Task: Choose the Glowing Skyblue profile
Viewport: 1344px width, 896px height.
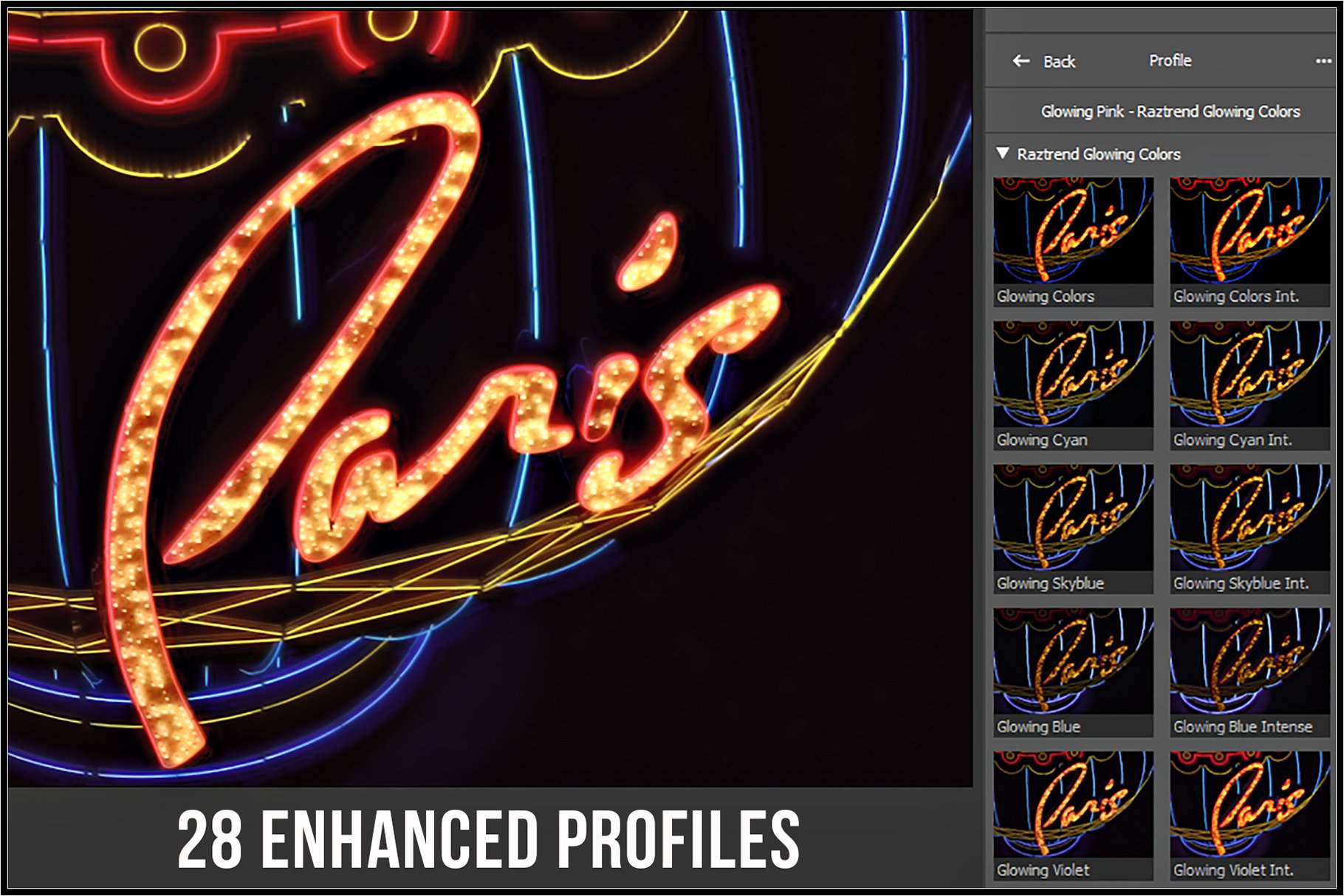Action: [1073, 528]
